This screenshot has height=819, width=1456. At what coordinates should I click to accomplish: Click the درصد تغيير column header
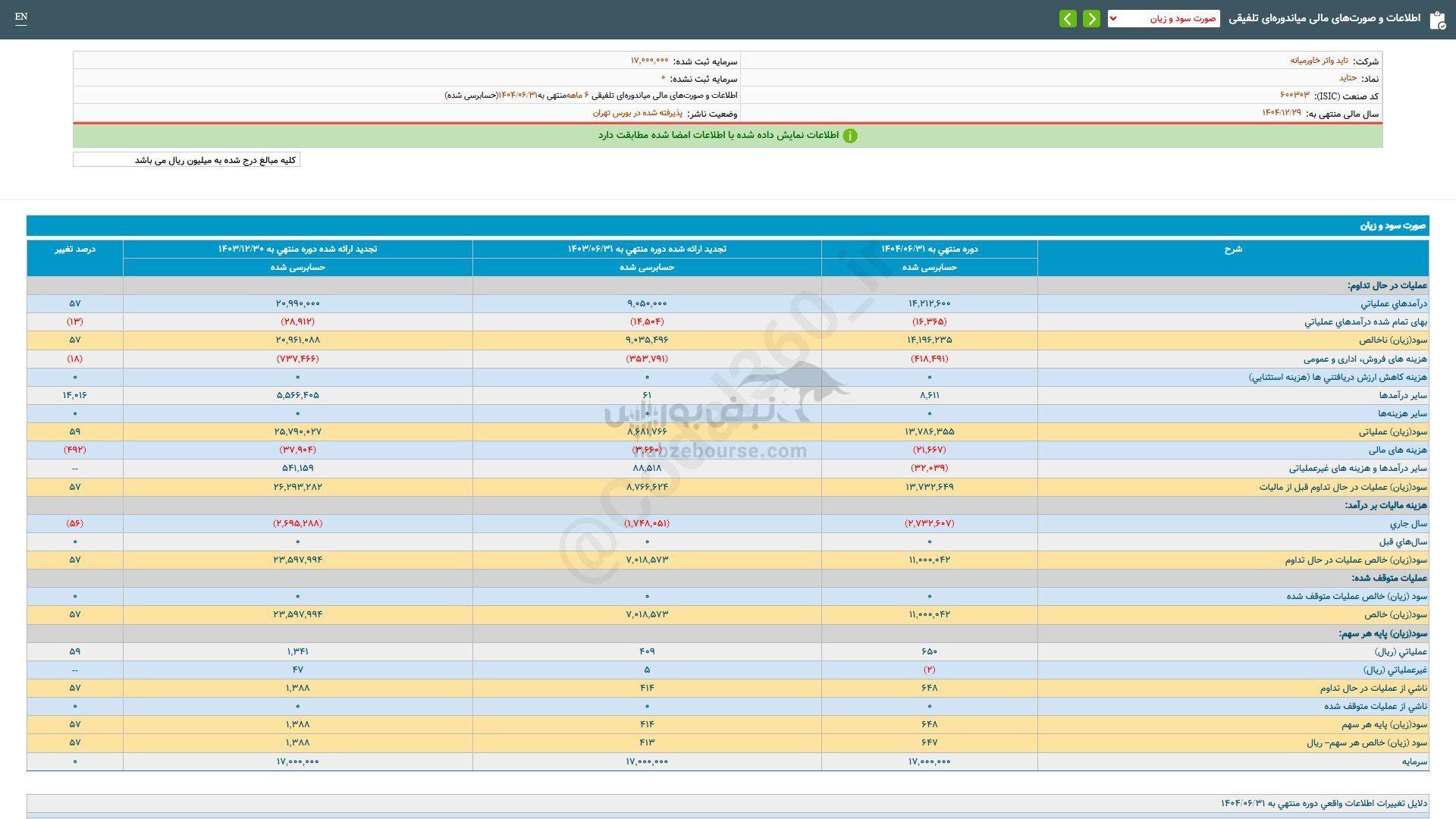point(75,249)
